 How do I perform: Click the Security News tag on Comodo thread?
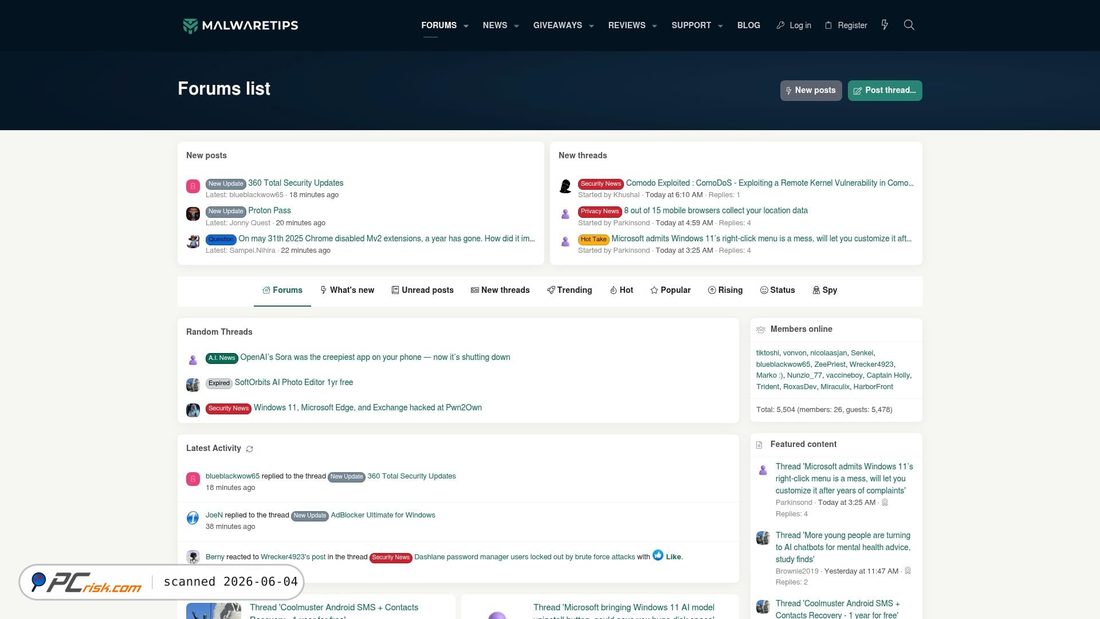(601, 184)
